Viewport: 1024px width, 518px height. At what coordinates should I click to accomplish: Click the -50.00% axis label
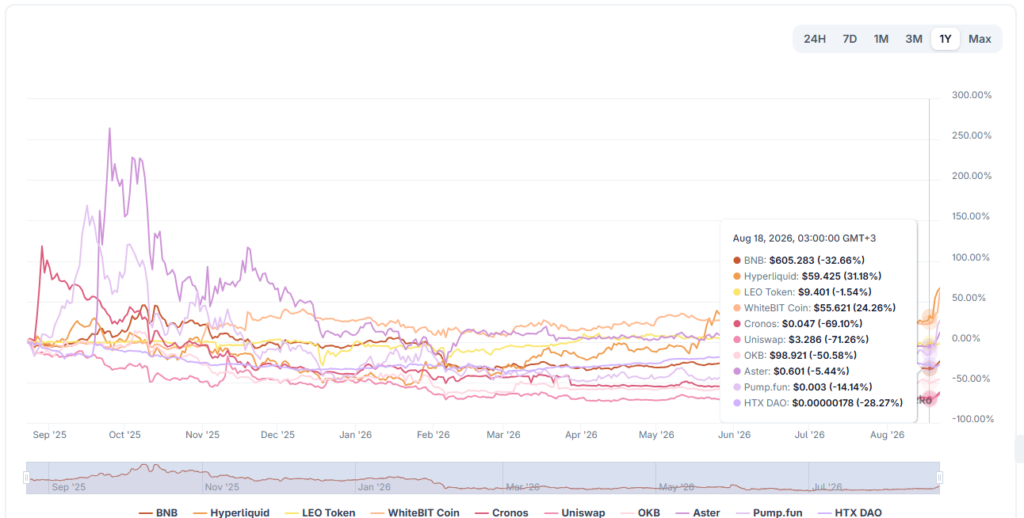[x=973, y=379]
